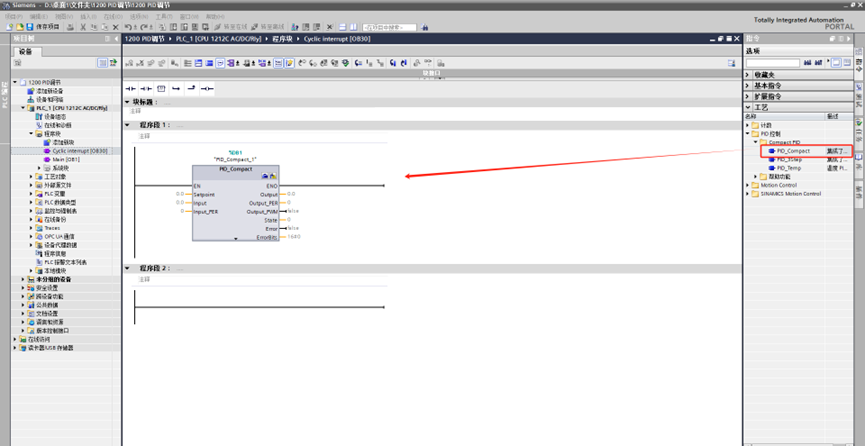Expand the 系统块 system blocks folder
This screenshot has width=865, height=446.
point(39,168)
